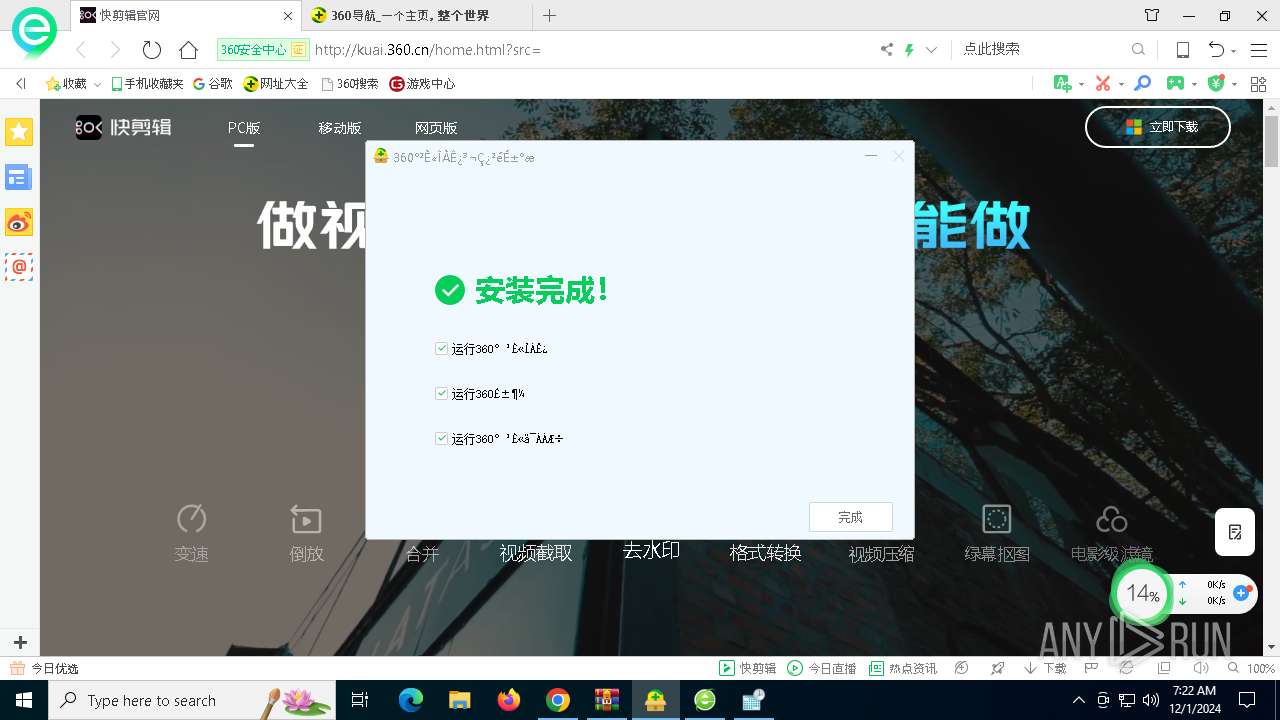Expand the translate icon dropdown arrow

pos(1082,85)
